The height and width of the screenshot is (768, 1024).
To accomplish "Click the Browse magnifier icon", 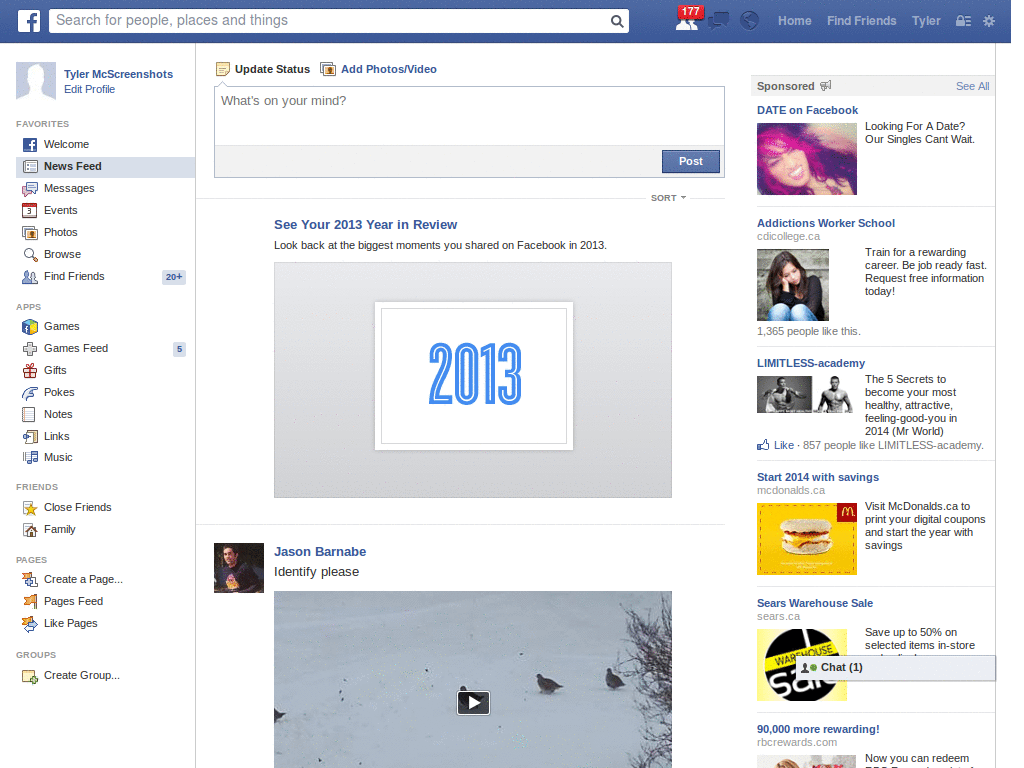I will click(x=29, y=255).
